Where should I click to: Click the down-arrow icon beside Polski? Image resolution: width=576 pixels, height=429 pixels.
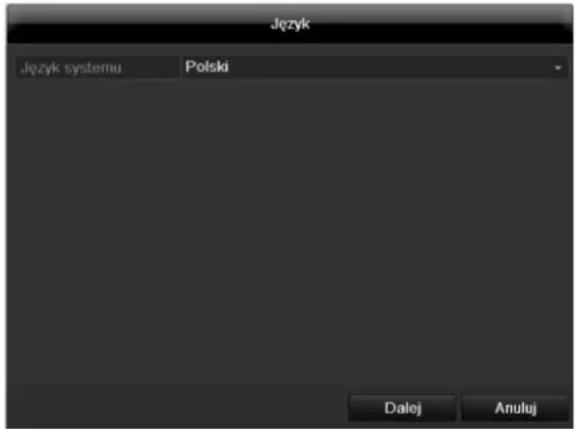(x=558, y=68)
